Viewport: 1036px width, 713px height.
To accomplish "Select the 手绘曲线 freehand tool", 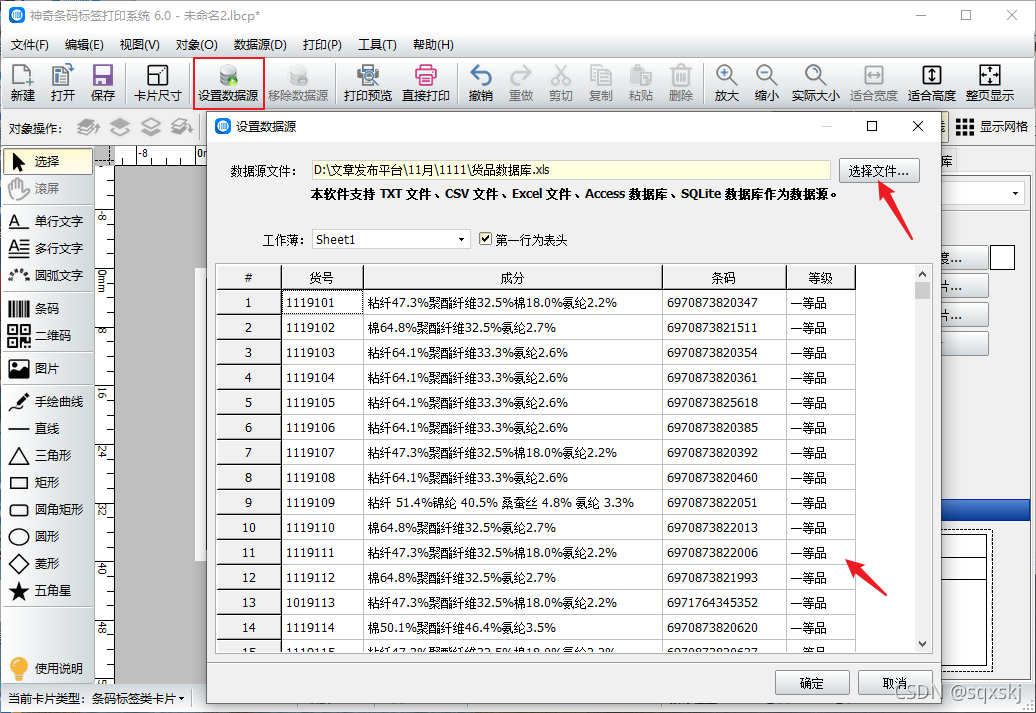I will coord(46,402).
